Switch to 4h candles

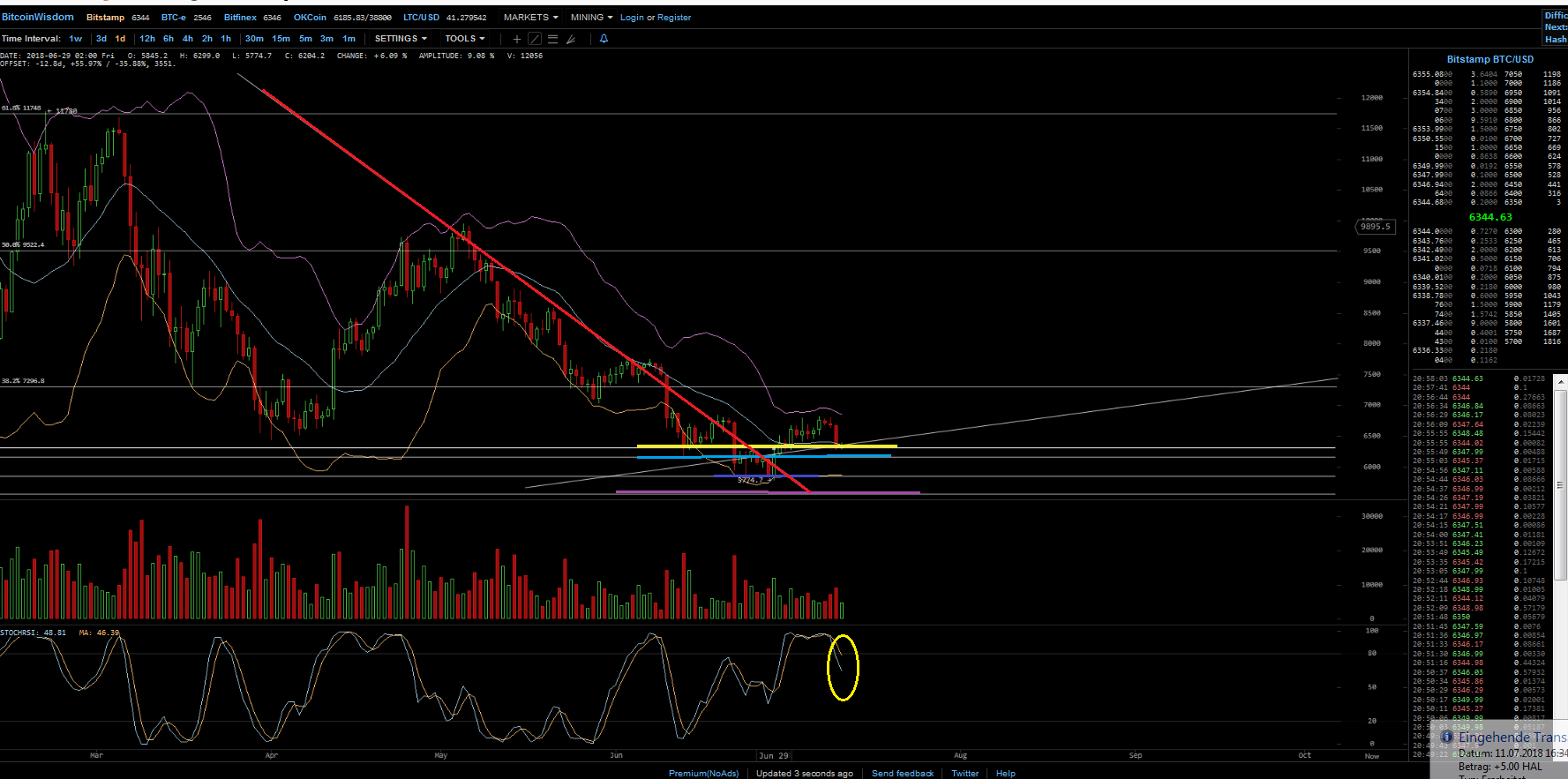188,39
